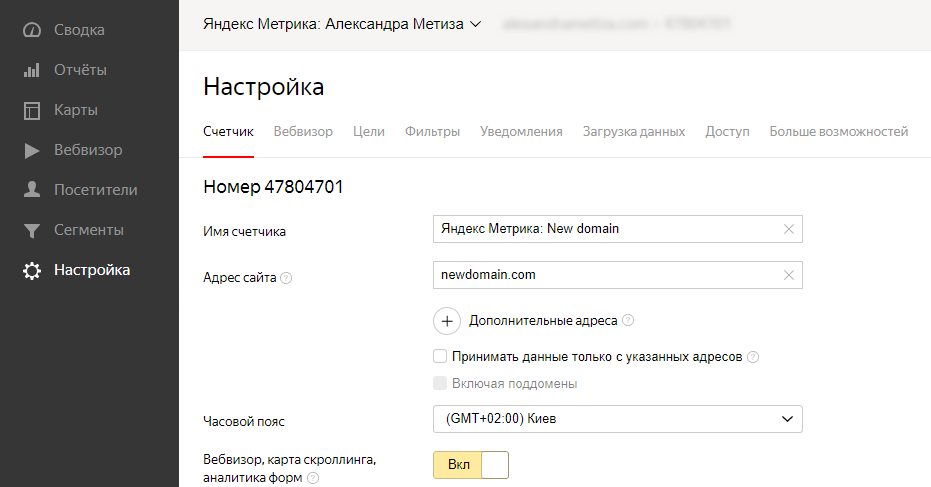Open the Фильтры tab
This screenshot has width=931, height=487.
(432, 132)
